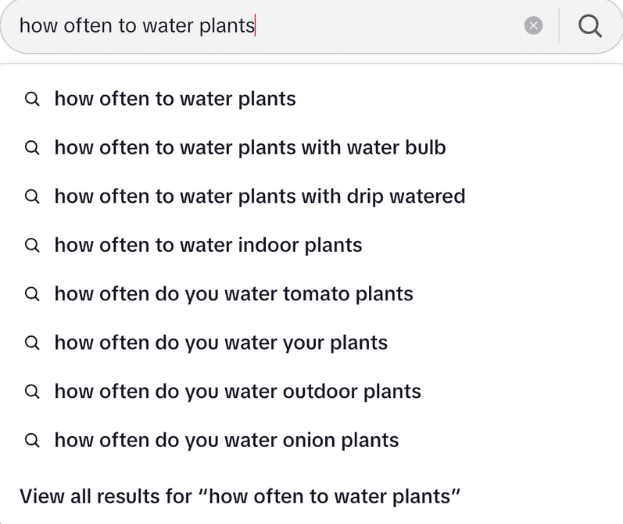
Task: Click magnifier icon beside indoor plants suggestion
Action: click(32, 245)
